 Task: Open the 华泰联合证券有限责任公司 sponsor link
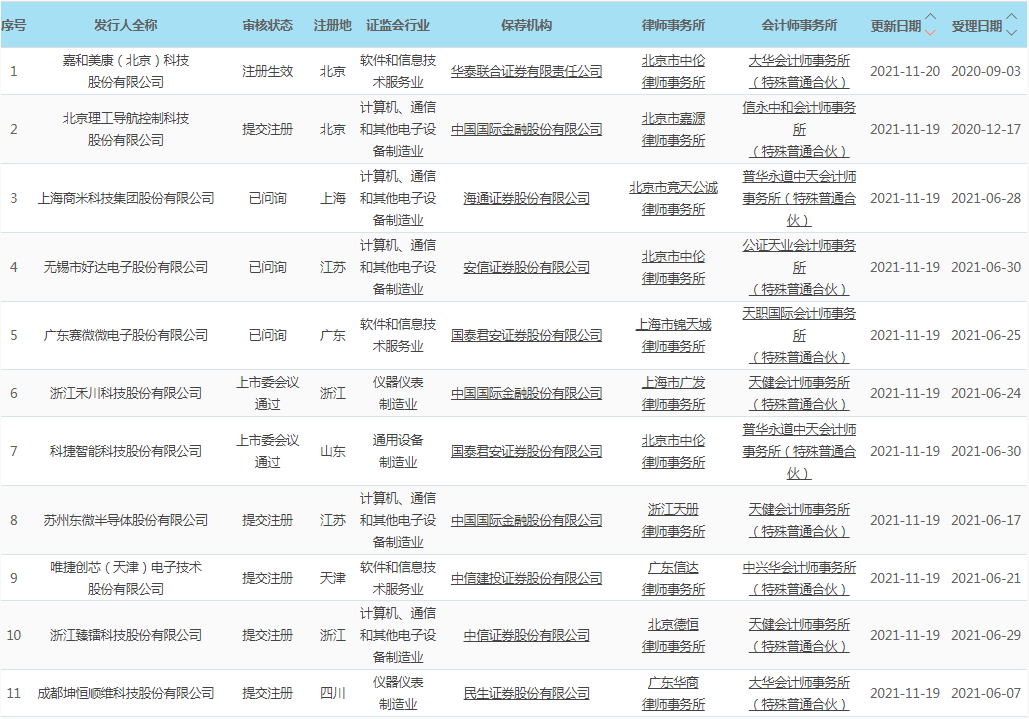click(526, 71)
